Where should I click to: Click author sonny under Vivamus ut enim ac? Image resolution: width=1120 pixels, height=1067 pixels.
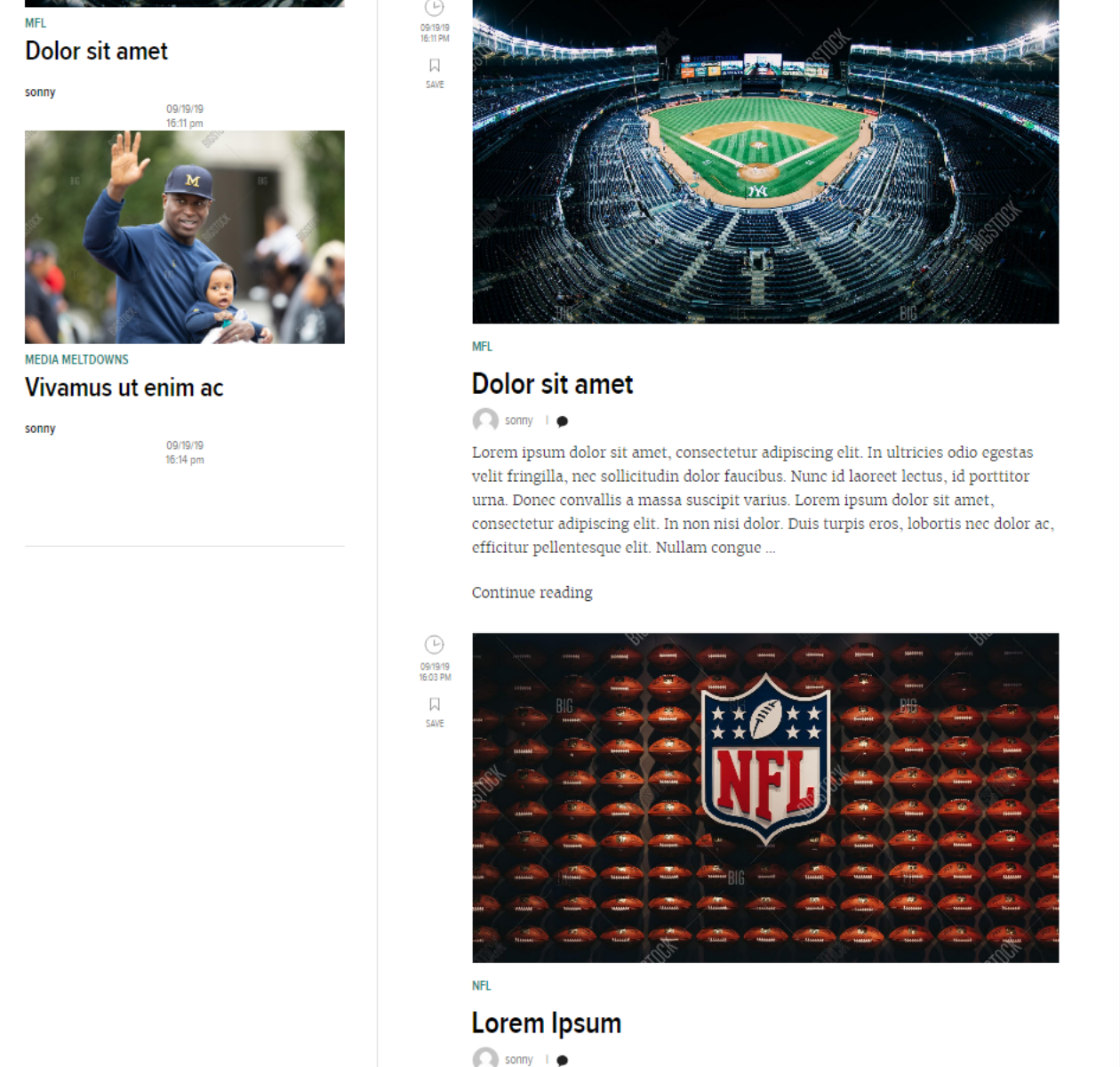[x=40, y=429]
